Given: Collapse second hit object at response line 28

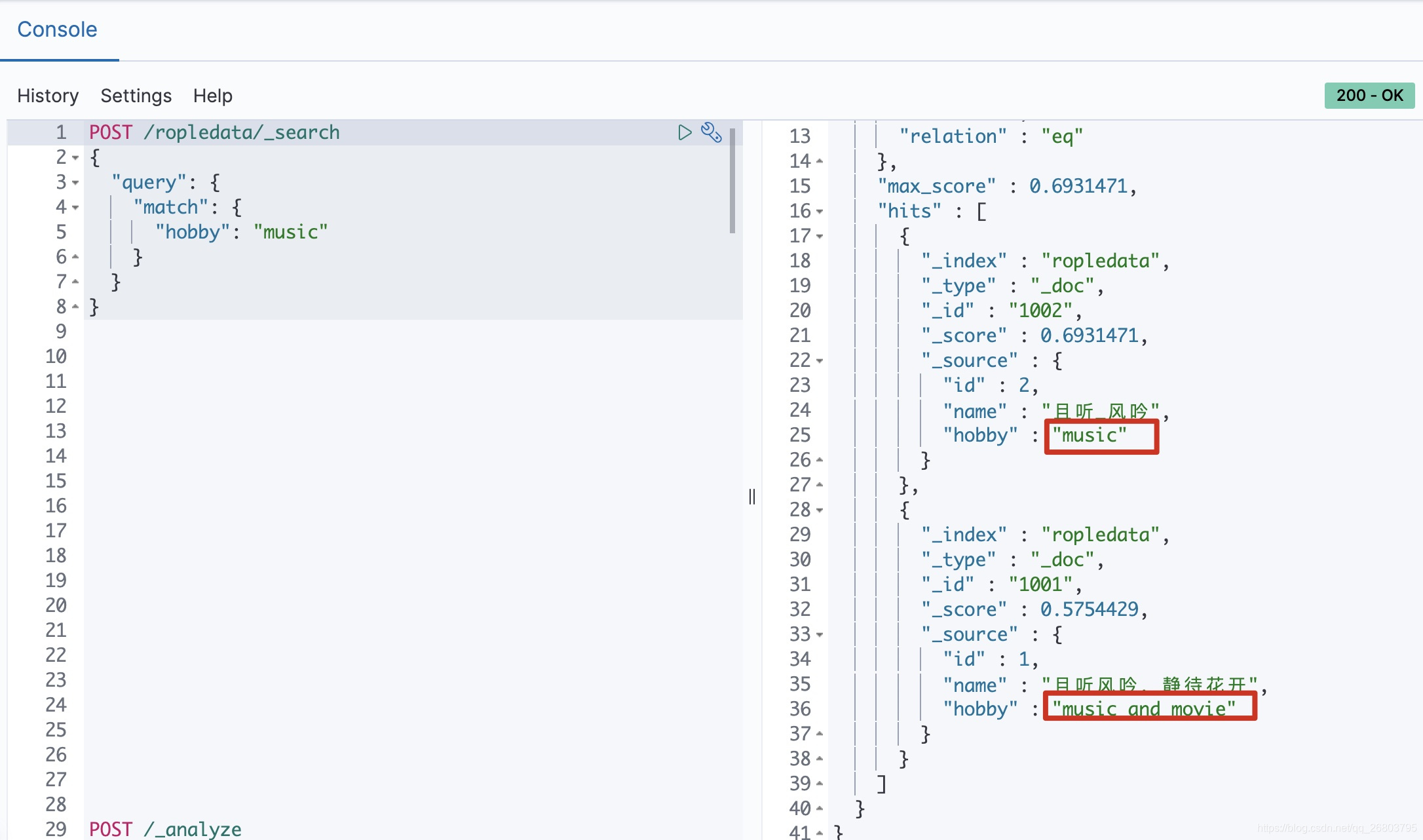Looking at the screenshot, I should (820, 510).
